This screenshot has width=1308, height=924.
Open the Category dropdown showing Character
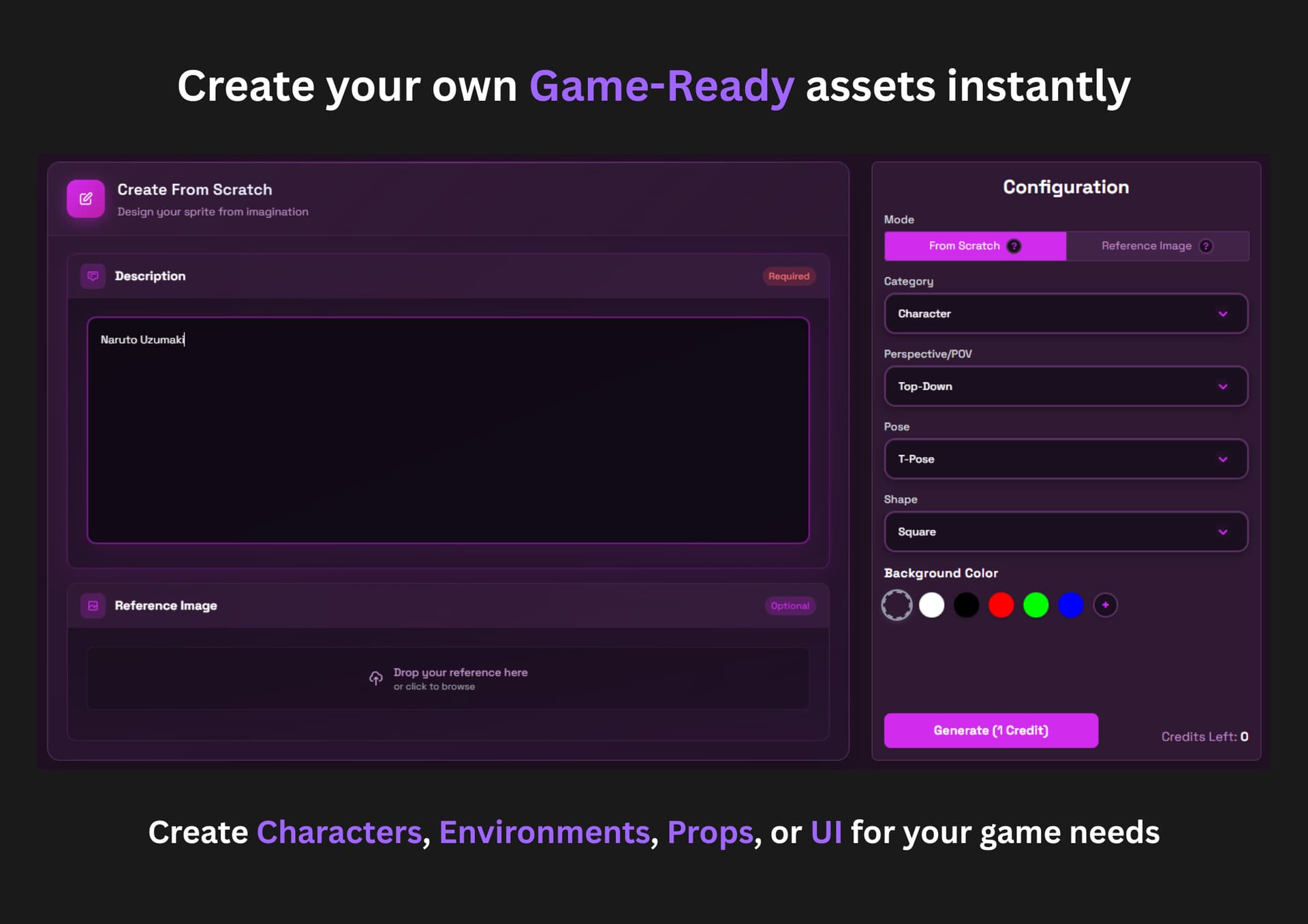[1065, 313]
